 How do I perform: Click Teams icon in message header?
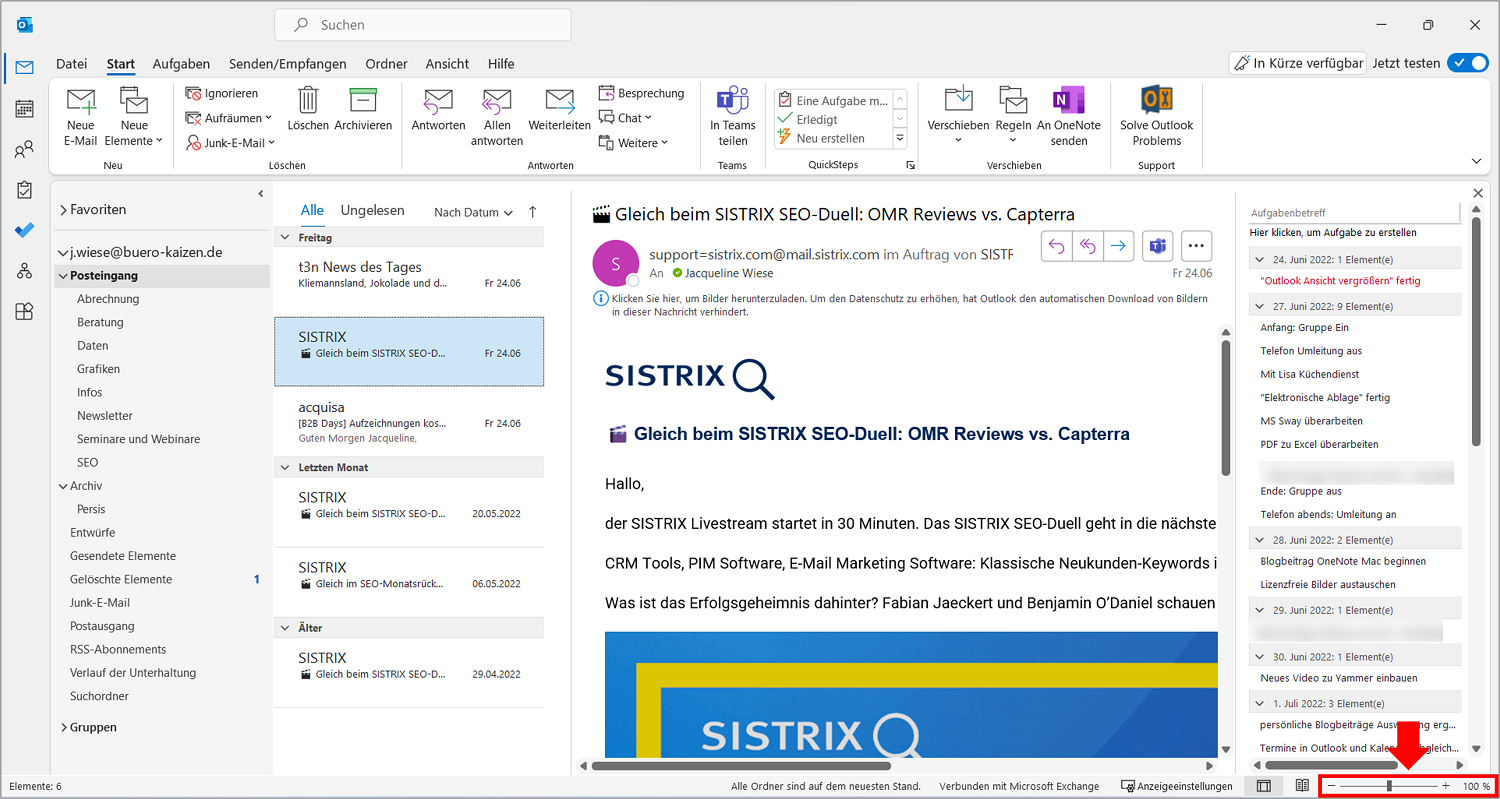click(1157, 245)
